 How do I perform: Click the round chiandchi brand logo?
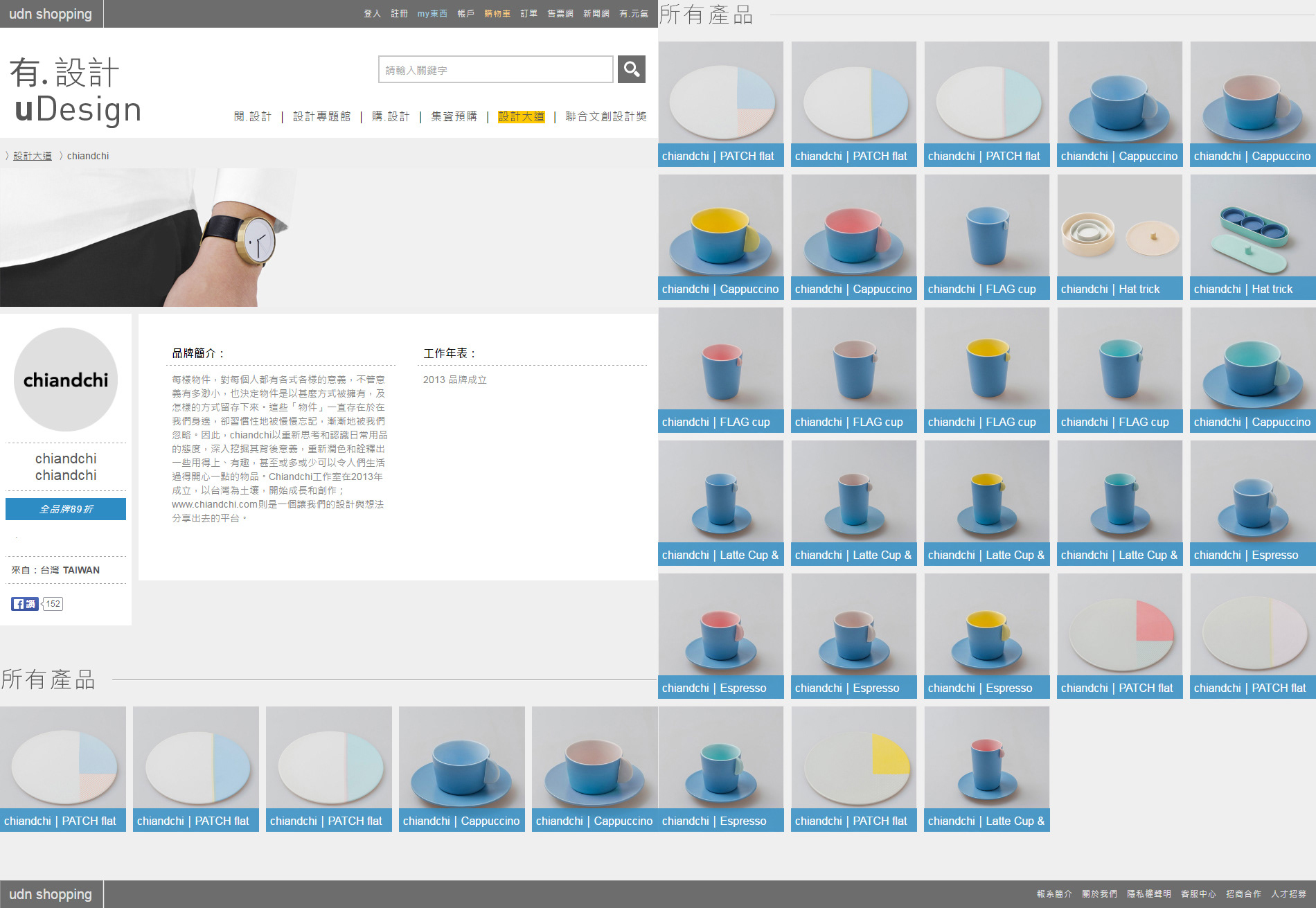[66, 380]
